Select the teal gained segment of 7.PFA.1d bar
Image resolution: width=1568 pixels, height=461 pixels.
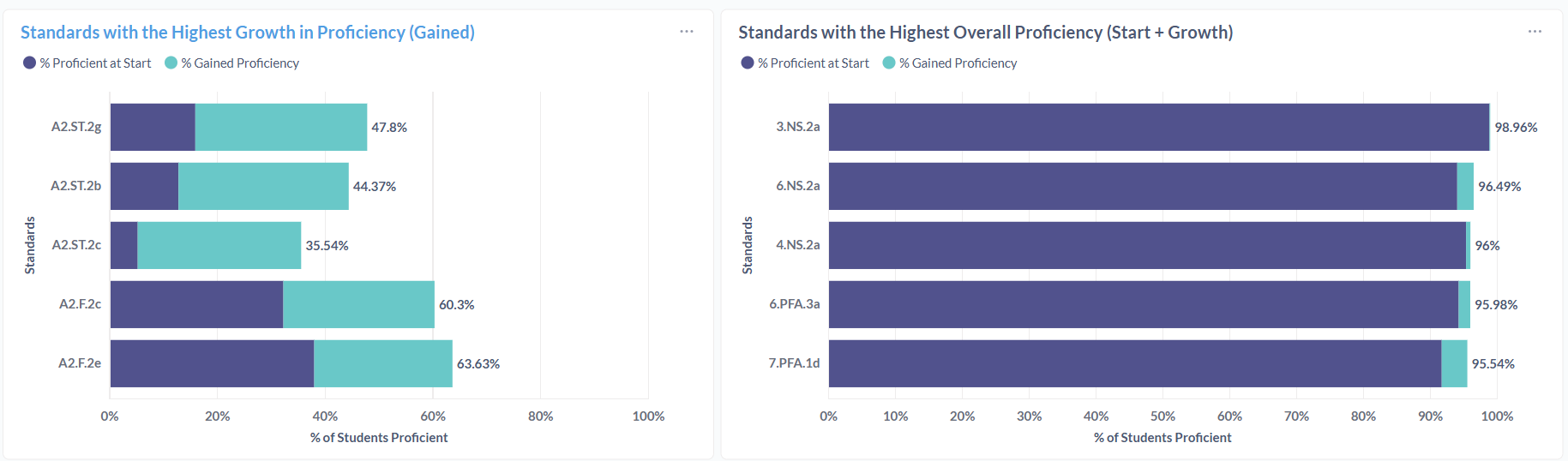pyautogui.click(x=1454, y=363)
